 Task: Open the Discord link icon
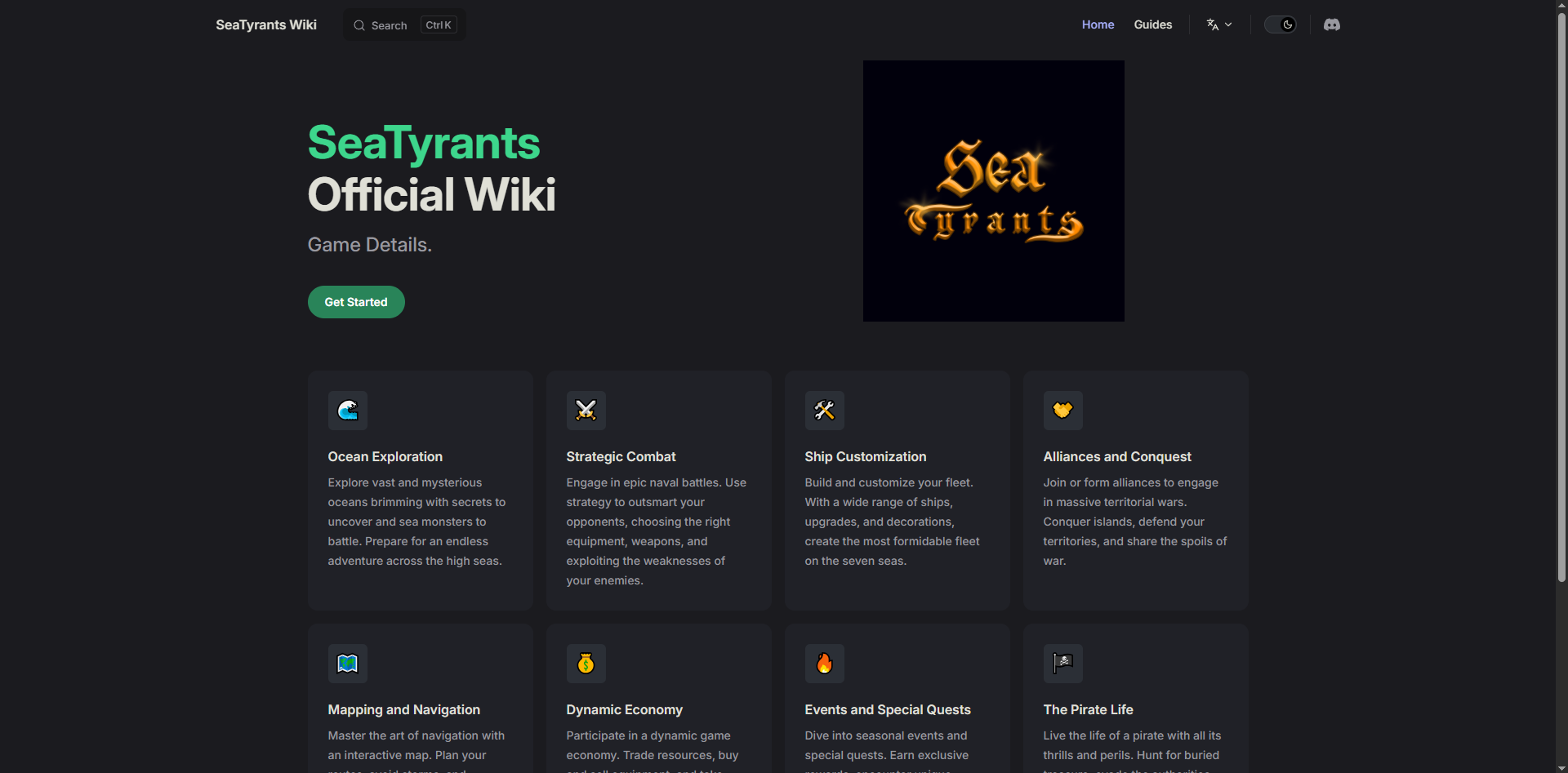point(1331,24)
